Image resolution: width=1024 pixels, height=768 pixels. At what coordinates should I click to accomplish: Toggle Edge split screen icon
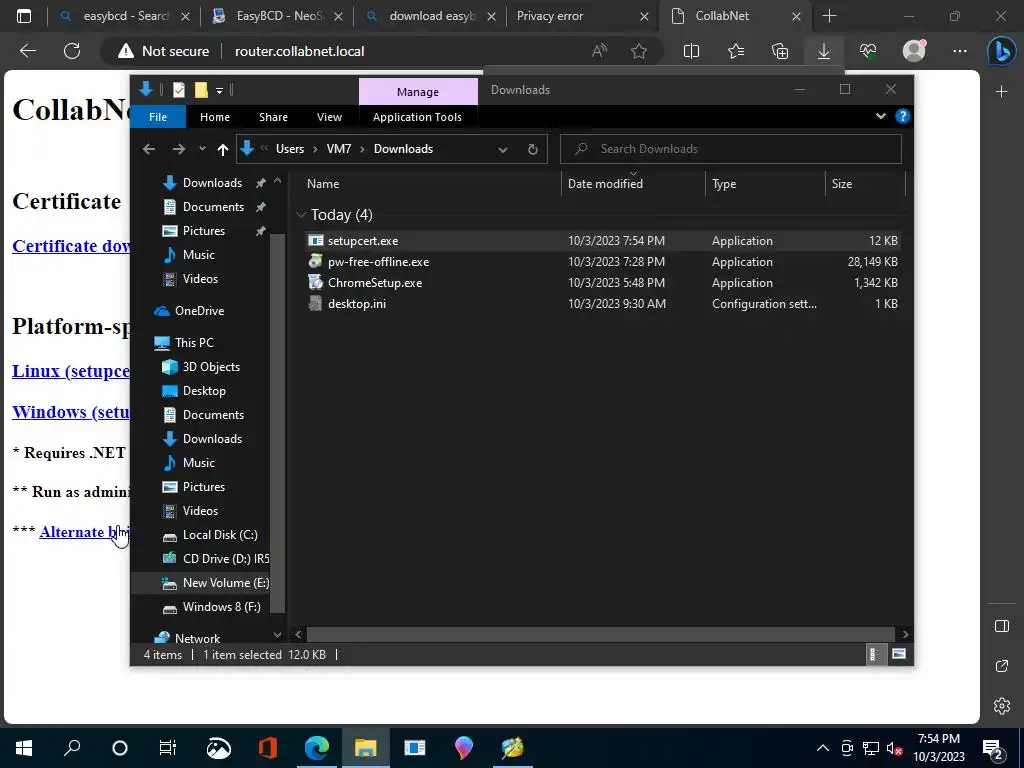(691, 51)
